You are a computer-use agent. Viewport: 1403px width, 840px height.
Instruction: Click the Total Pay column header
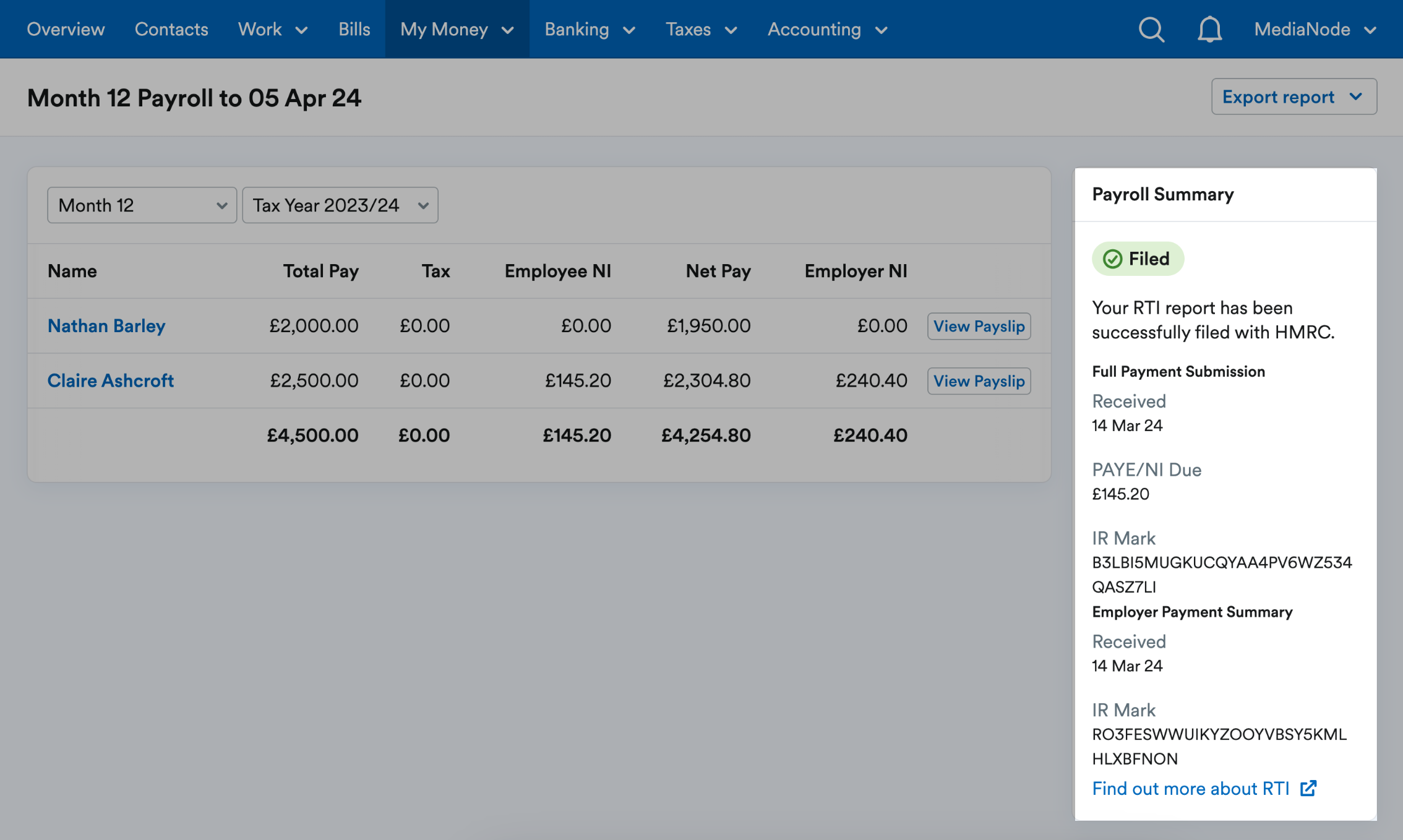click(320, 271)
